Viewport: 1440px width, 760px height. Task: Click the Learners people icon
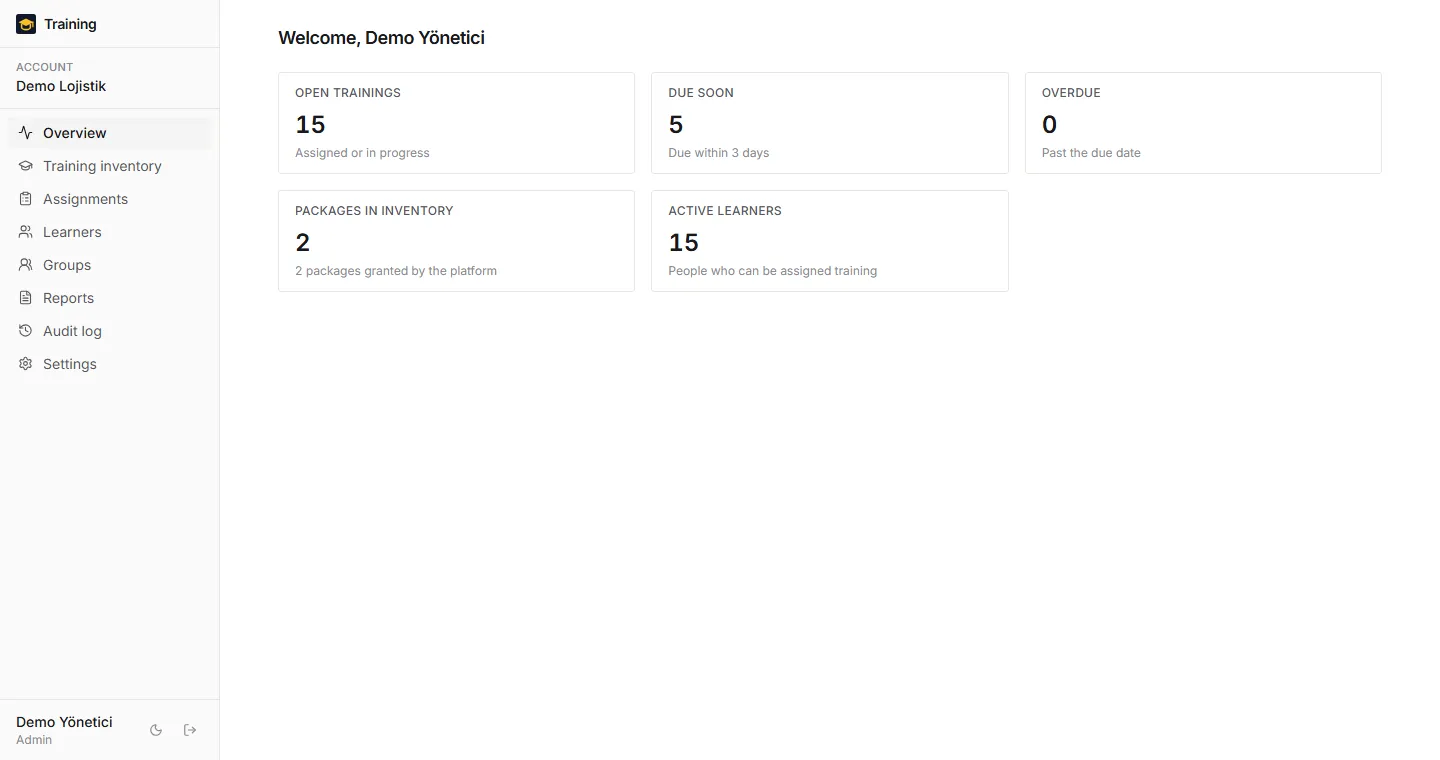point(26,232)
